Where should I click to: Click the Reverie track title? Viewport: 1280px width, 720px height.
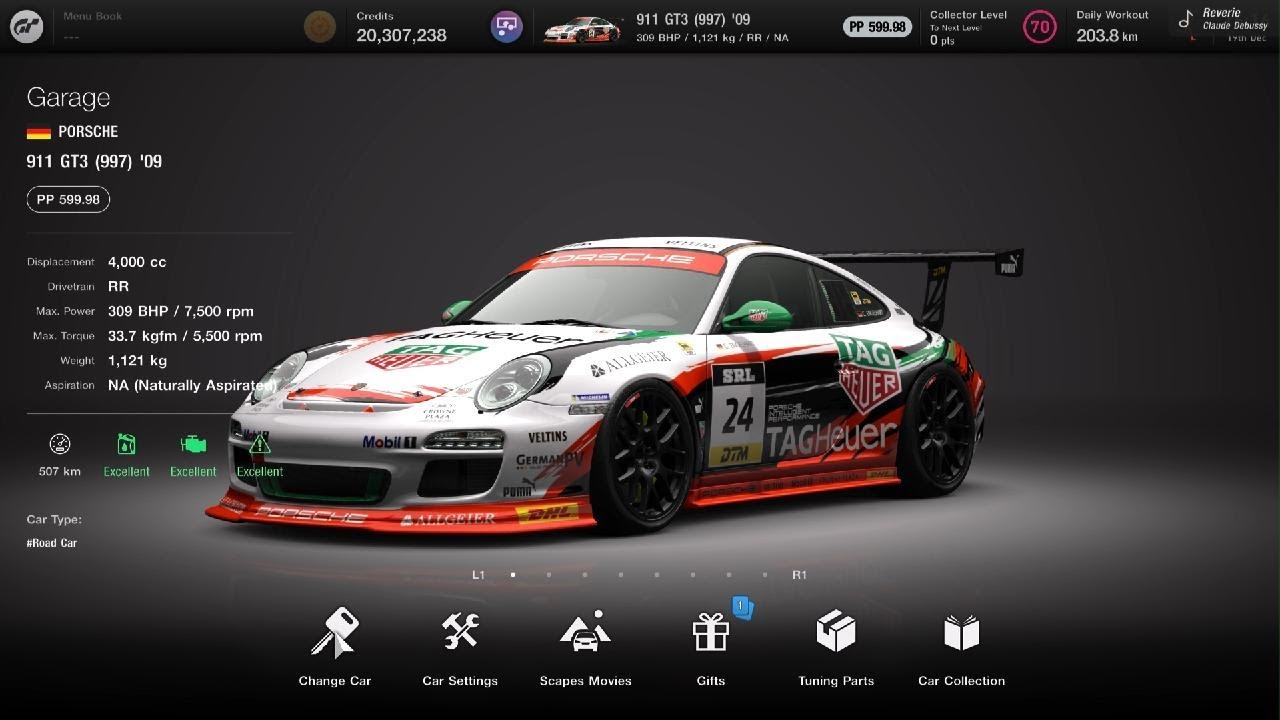1221,13
